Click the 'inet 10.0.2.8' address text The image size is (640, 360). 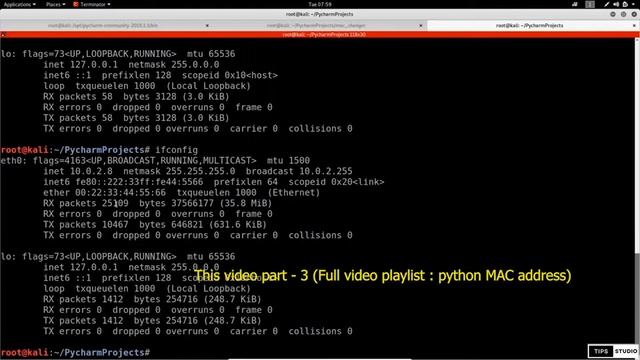pyautogui.click(x=78, y=171)
